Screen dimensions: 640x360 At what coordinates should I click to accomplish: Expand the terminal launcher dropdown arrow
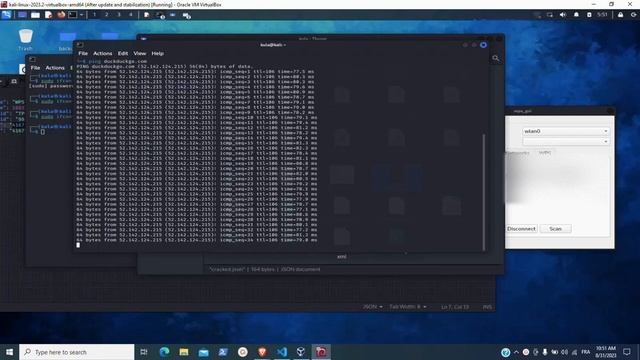click(82, 15)
